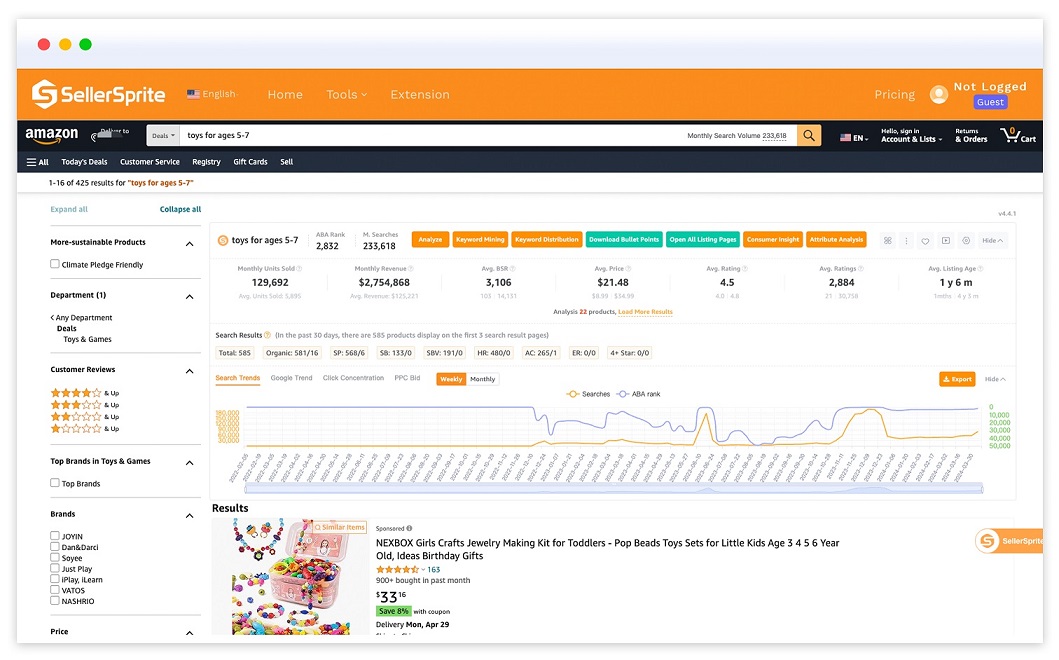Click the orange icon beside 'toys for ages 5-7'
Screen dimensions: 1059x660
(222, 240)
